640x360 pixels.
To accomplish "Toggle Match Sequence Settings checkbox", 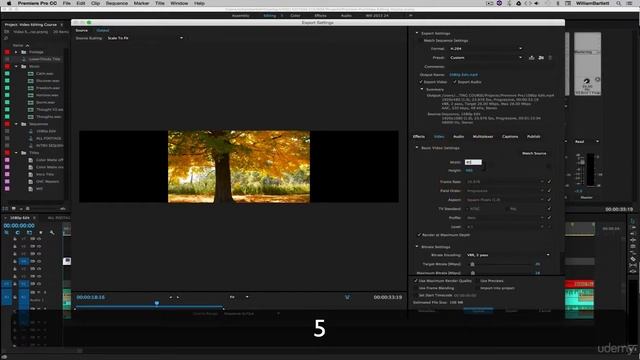I will 420,40.
